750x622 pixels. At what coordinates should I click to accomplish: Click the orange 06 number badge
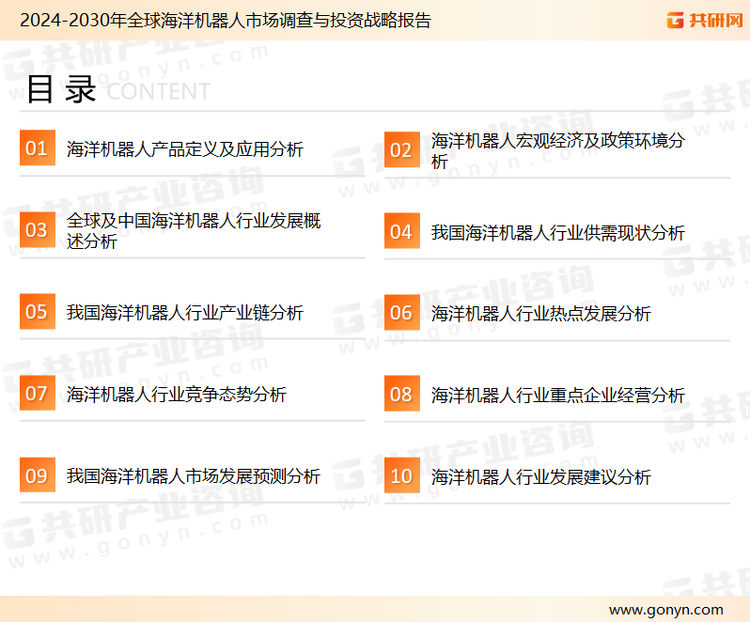tap(402, 312)
